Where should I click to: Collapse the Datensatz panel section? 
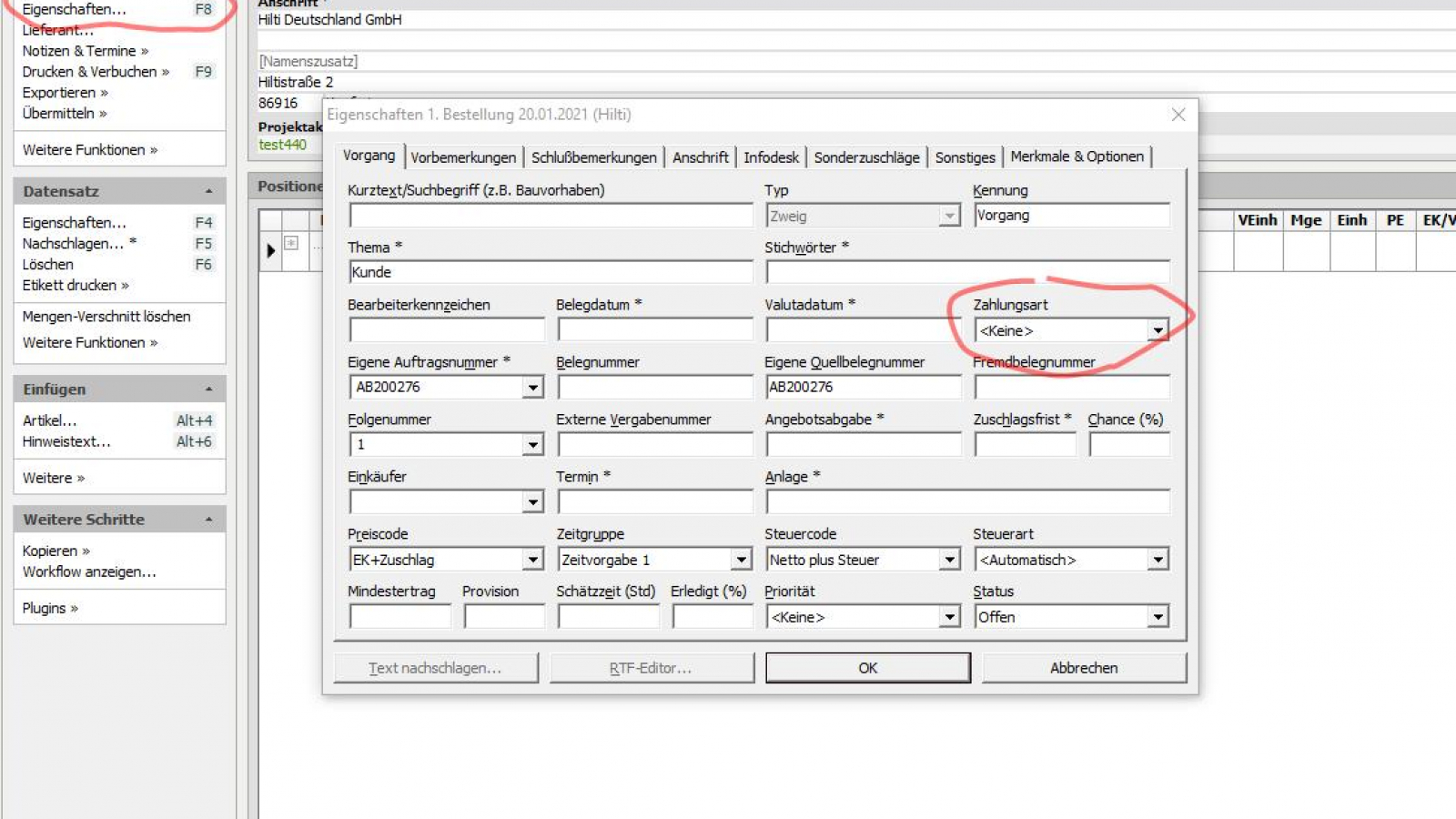click(208, 191)
